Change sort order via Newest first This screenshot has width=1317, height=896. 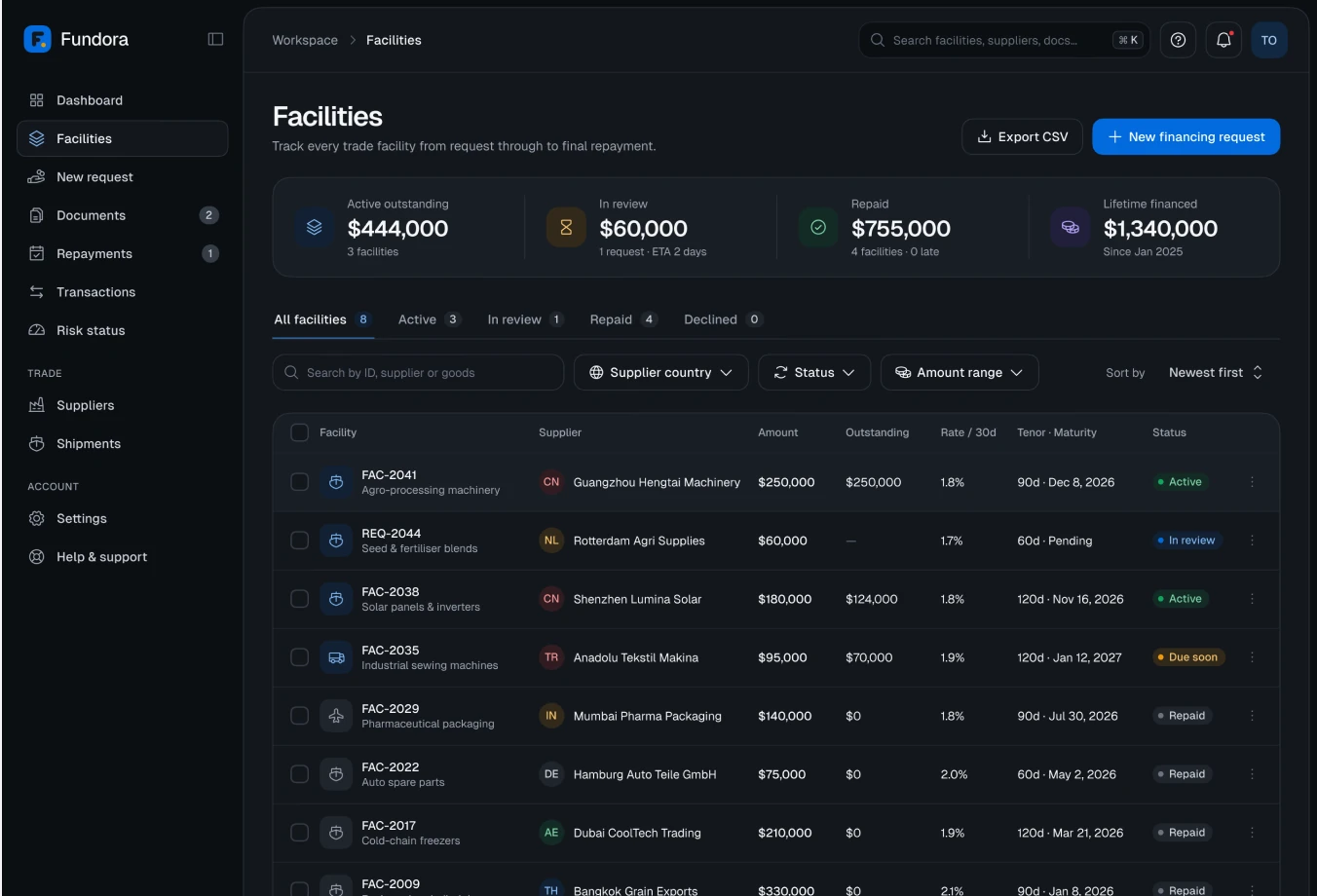coord(1216,372)
